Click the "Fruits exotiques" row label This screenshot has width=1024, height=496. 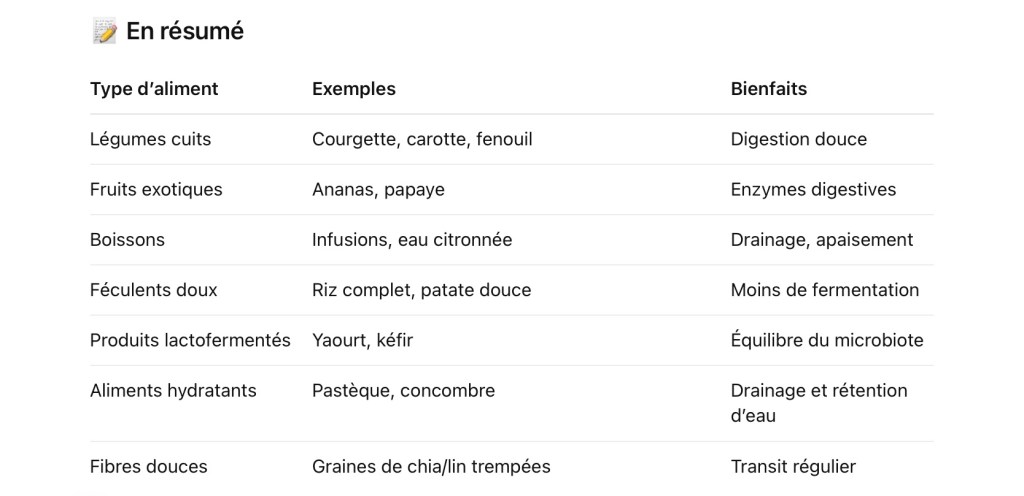[x=156, y=189]
